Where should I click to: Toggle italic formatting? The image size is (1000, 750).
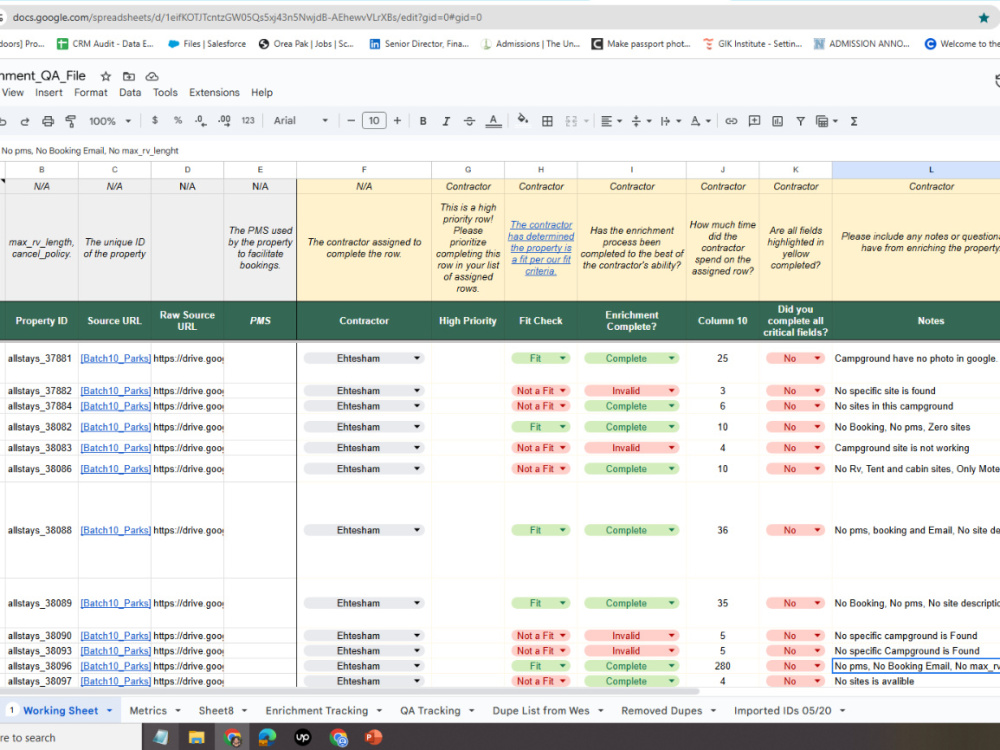click(x=446, y=121)
